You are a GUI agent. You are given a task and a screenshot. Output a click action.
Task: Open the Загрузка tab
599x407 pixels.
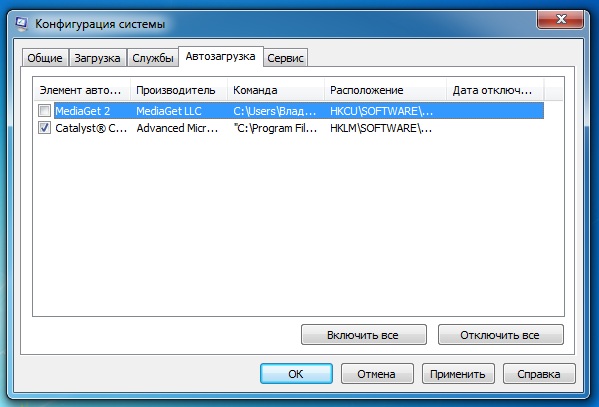coord(97,58)
